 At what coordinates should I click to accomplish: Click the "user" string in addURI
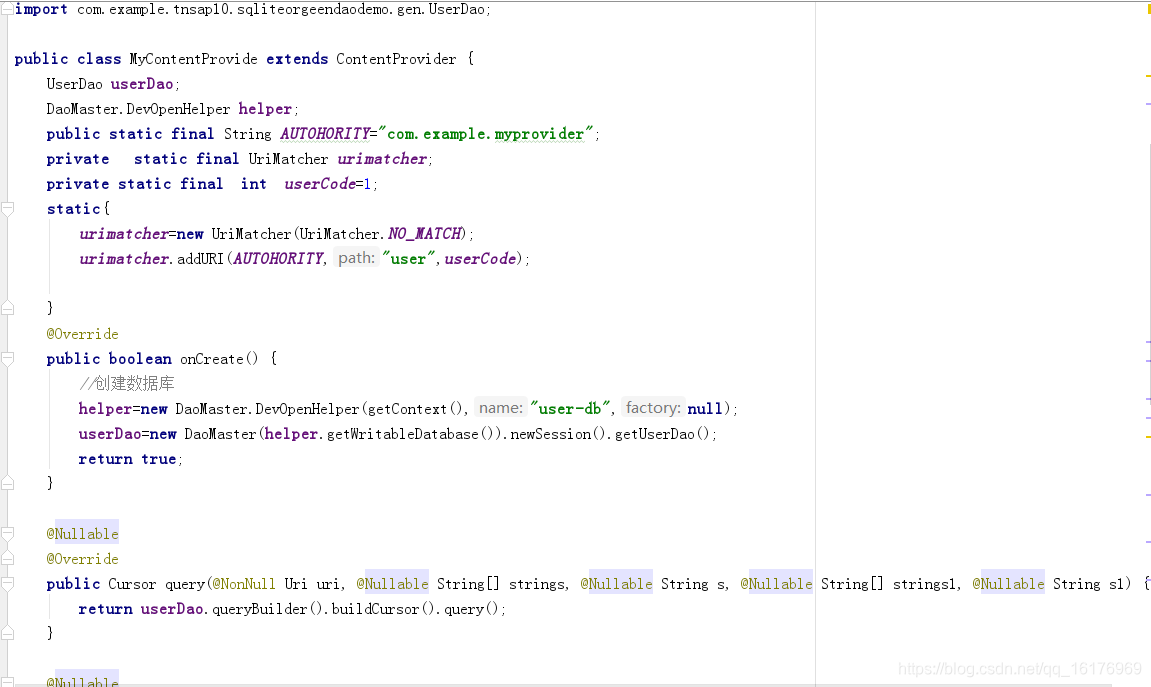408,258
